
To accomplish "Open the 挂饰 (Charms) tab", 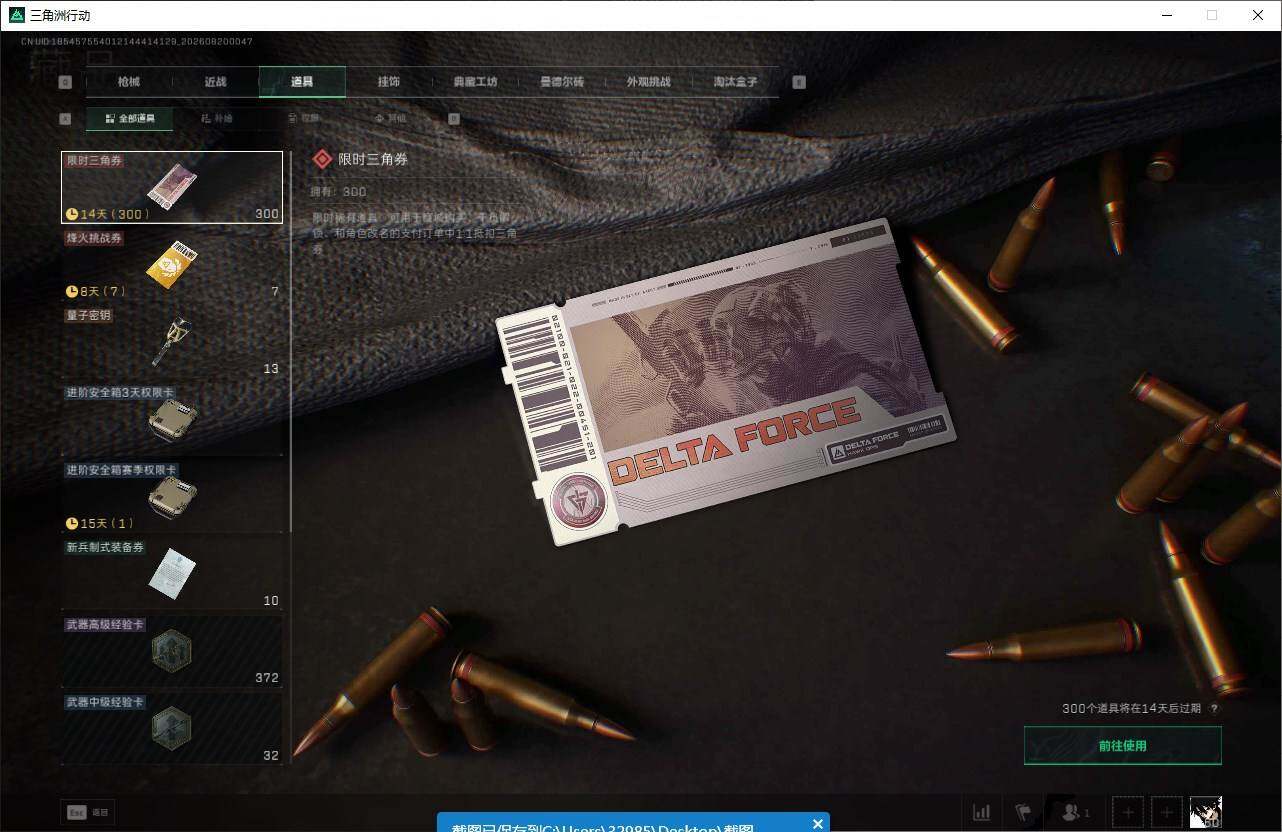I will pyautogui.click(x=389, y=82).
